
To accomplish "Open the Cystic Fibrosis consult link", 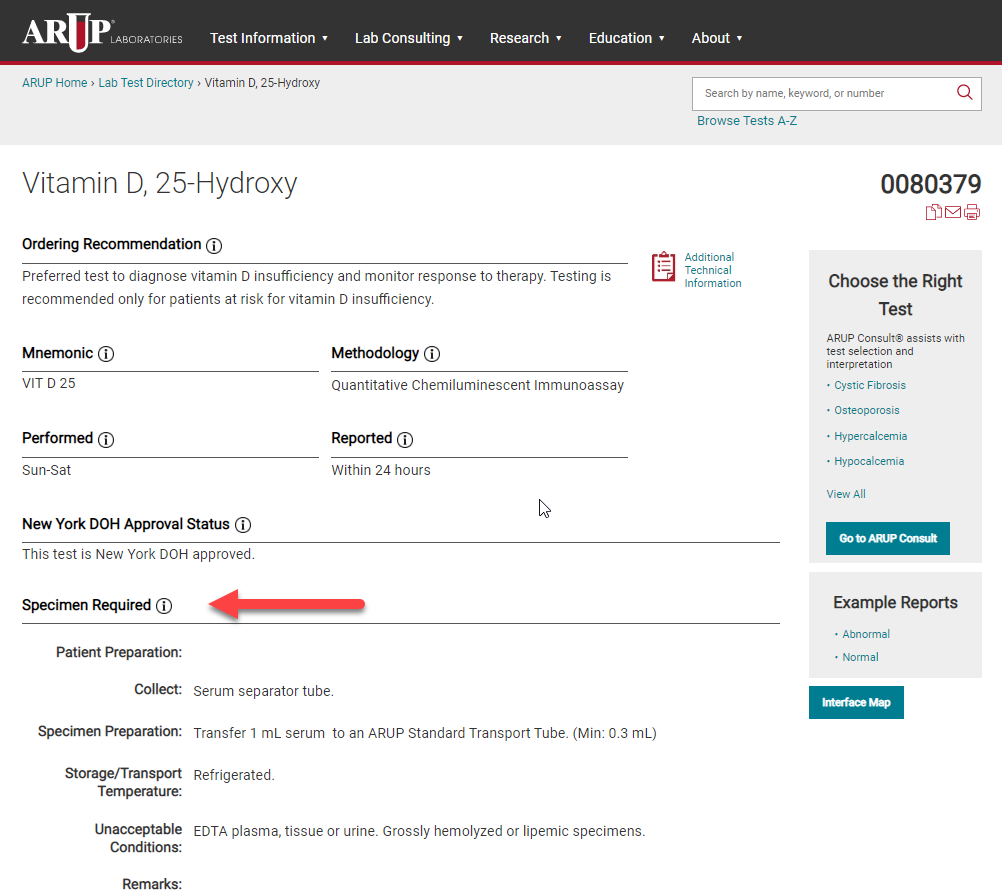I will (x=870, y=385).
